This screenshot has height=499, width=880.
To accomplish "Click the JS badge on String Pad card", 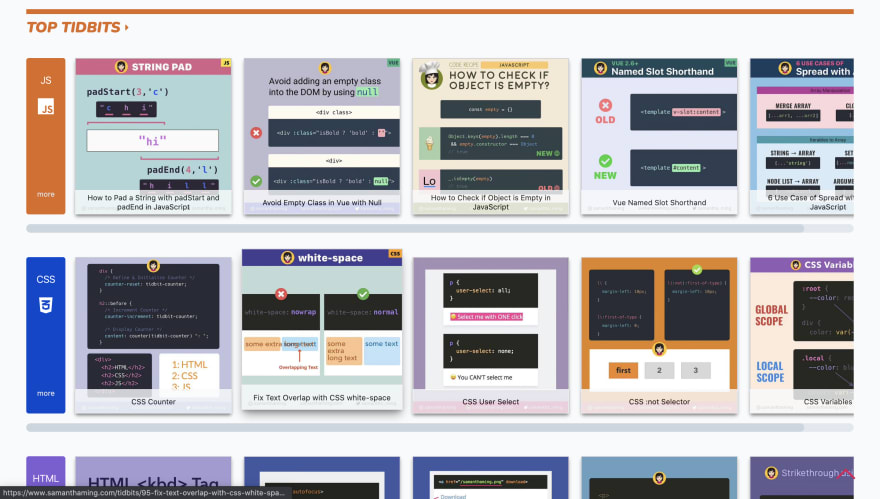I will tap(226, 63).
